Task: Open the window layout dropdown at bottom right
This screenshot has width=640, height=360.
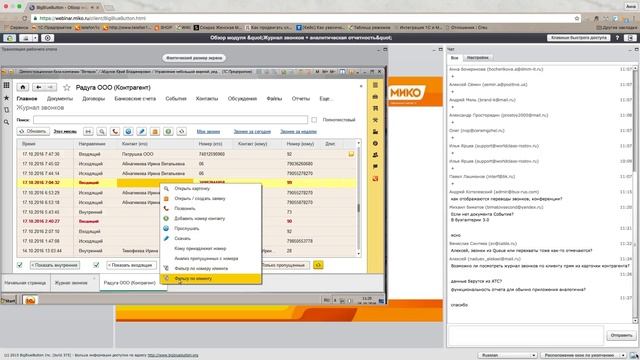Action: 584,355
